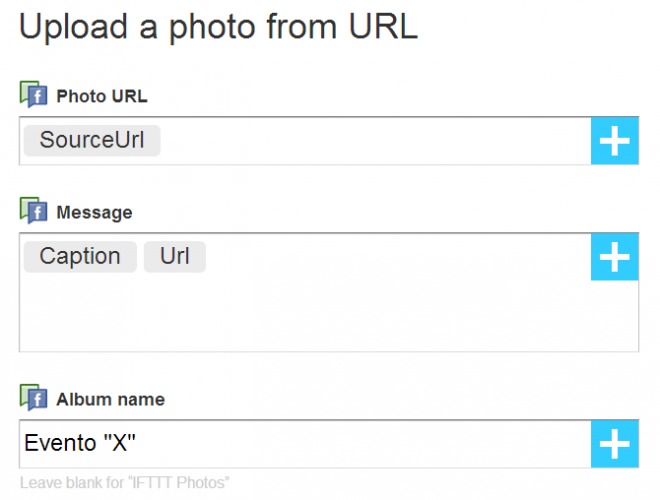Screen dimensions: 660x500
Task: Click the plus button beside Album name field
Action: coord(615,444)
